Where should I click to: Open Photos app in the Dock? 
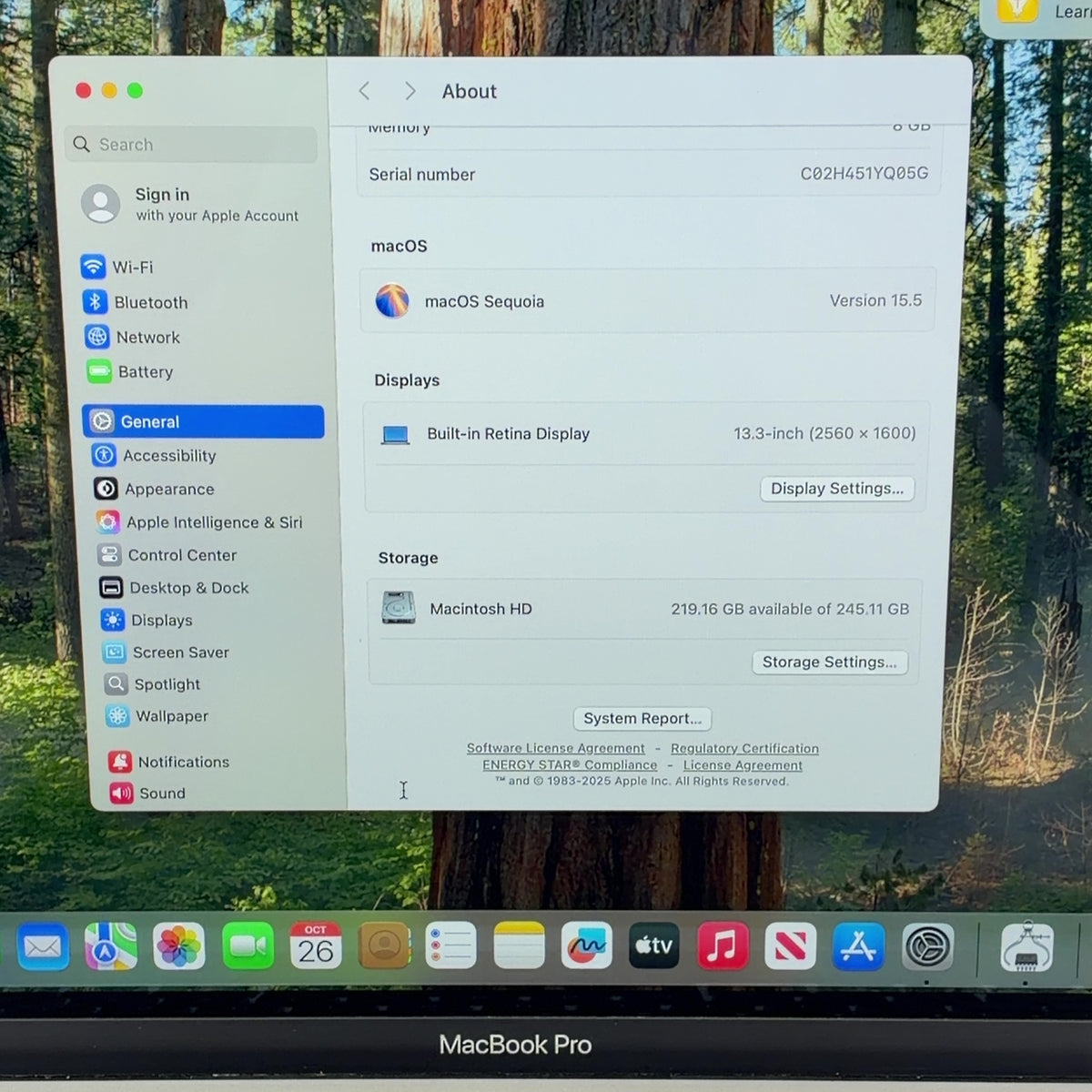point(178,946)
